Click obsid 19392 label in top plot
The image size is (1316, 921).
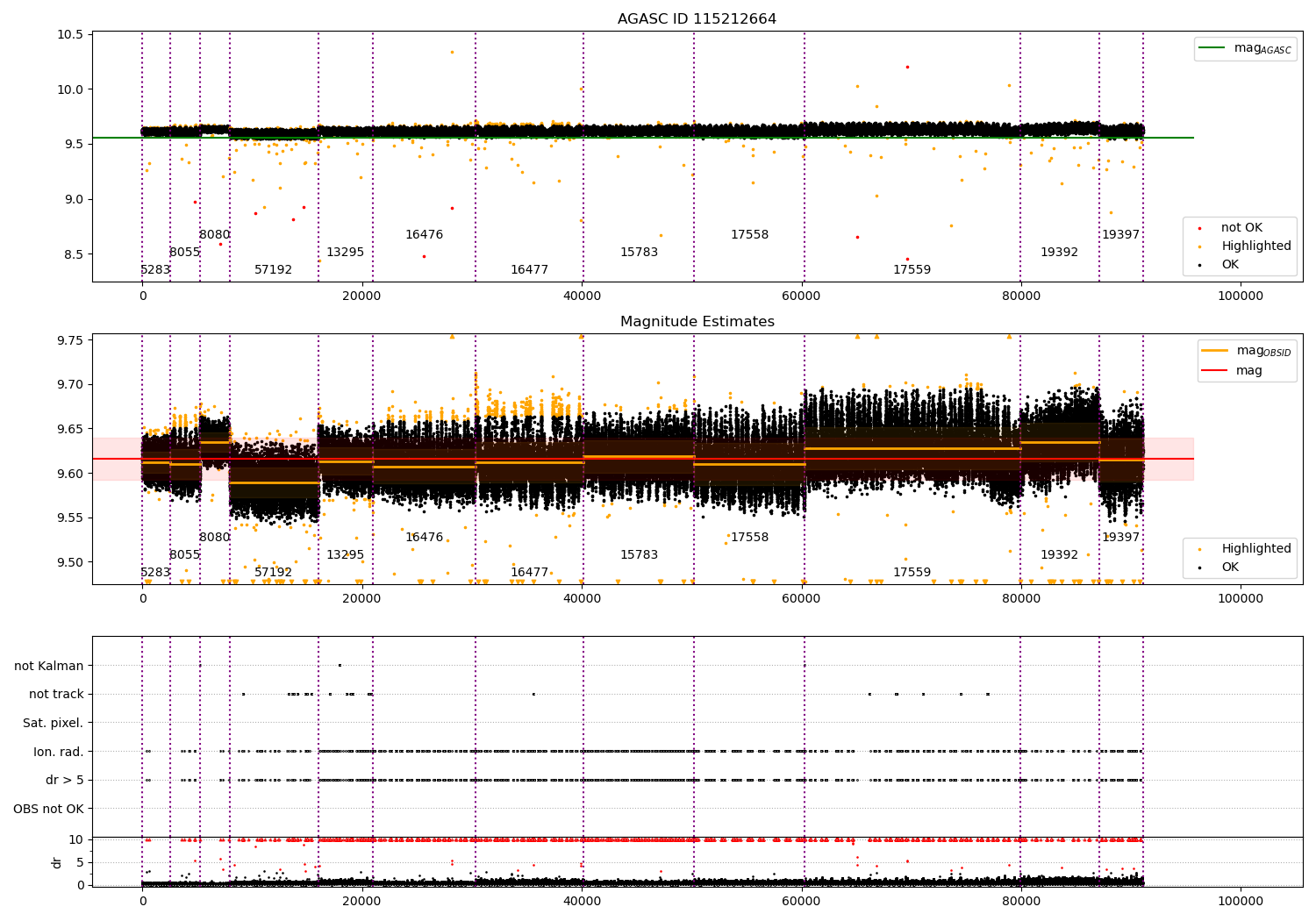[1060, 253]
